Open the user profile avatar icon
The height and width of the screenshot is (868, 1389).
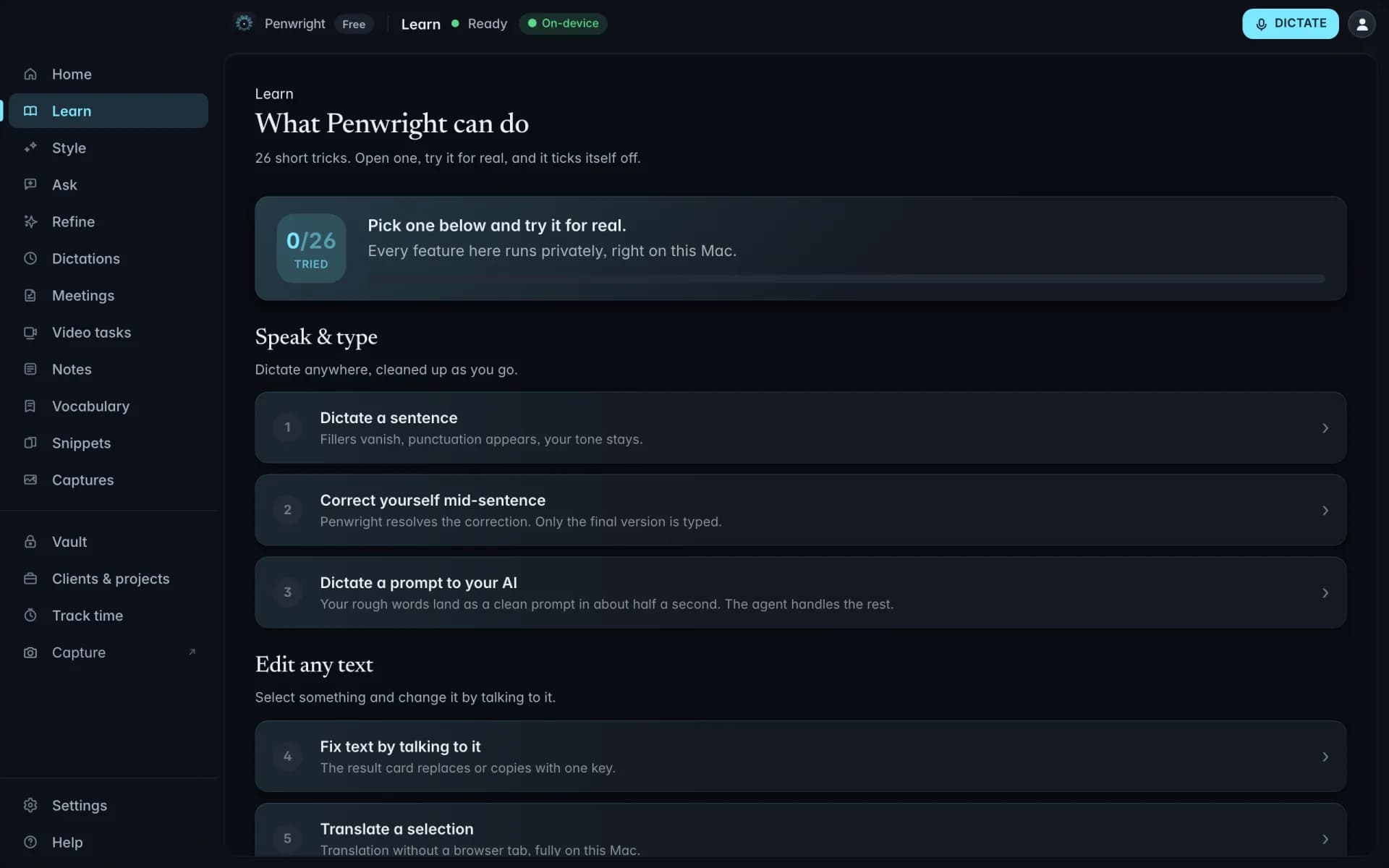click(1362, 24)
